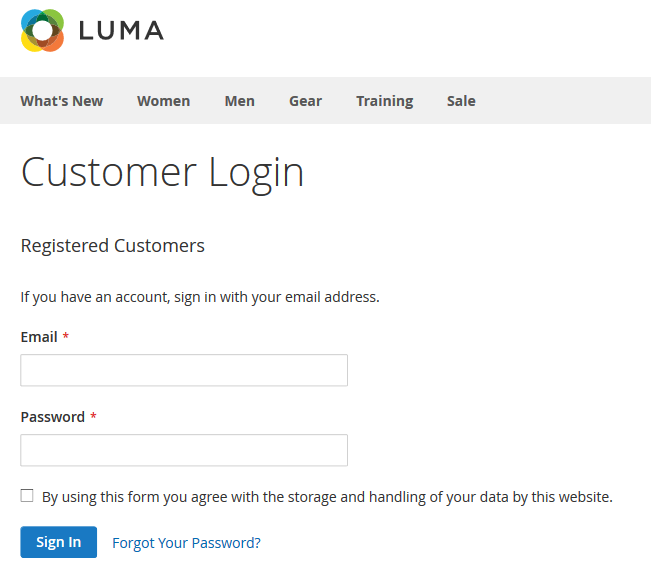Open the Women category menu
This screenshot has width=651, height=564.
164,101
